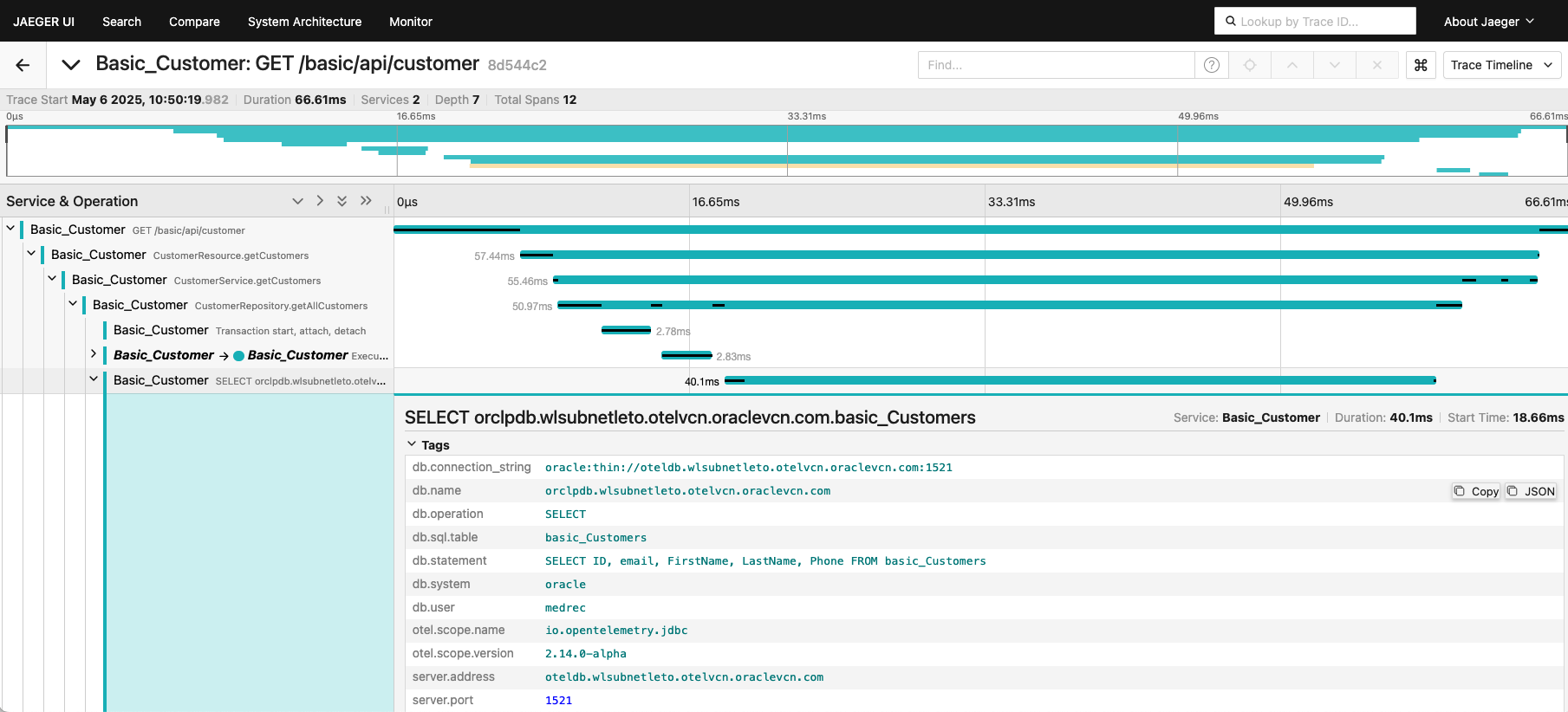Screen dimensions: 1568x712
Task: Collapse the Tags section
Action: pos(412,444)
